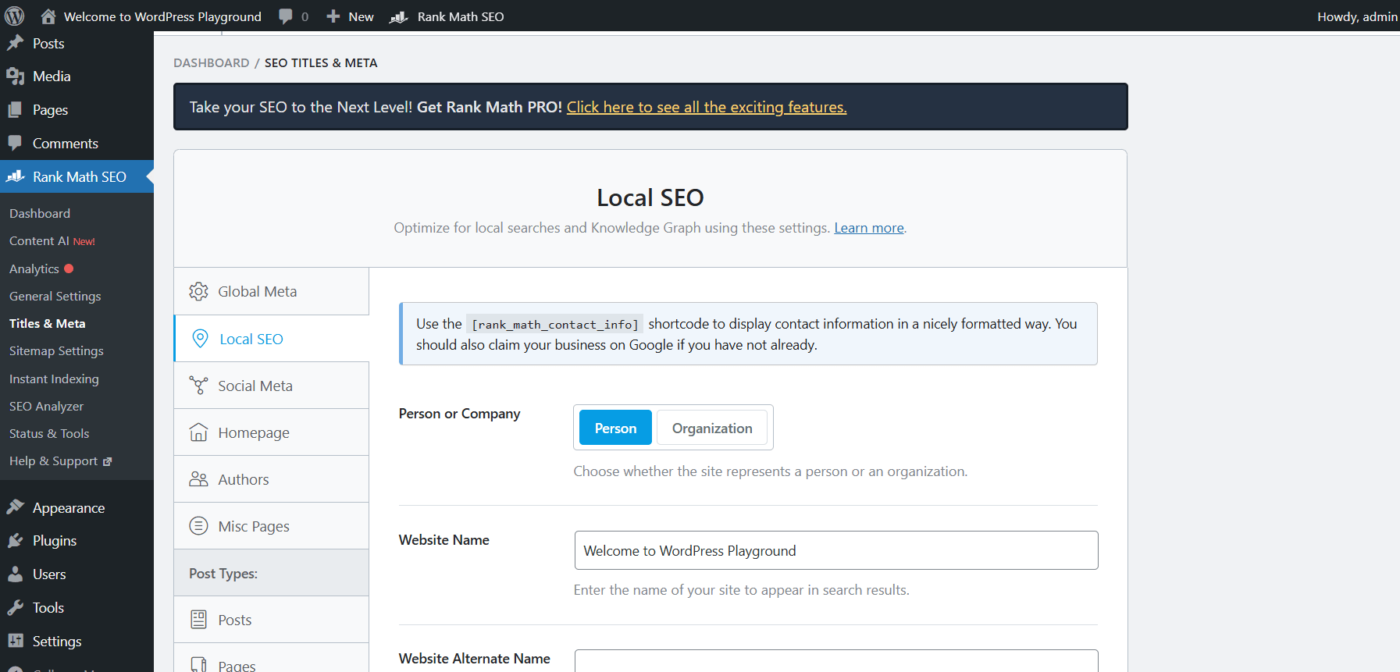Click the Social Meta network icon
The width and height of the screenshot is (1400, 672).
199,386
